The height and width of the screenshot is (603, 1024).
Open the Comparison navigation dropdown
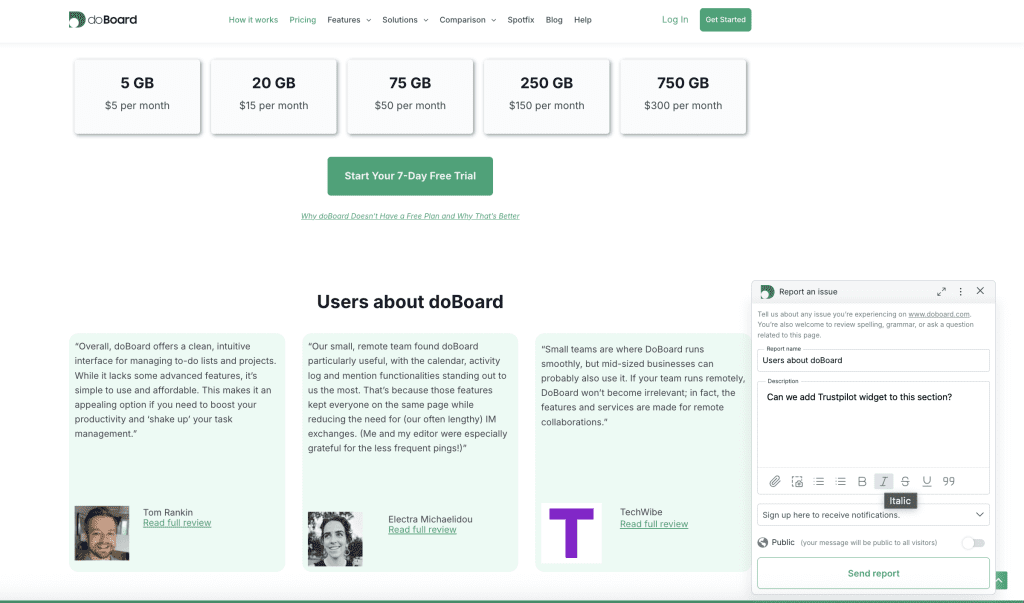467,20
